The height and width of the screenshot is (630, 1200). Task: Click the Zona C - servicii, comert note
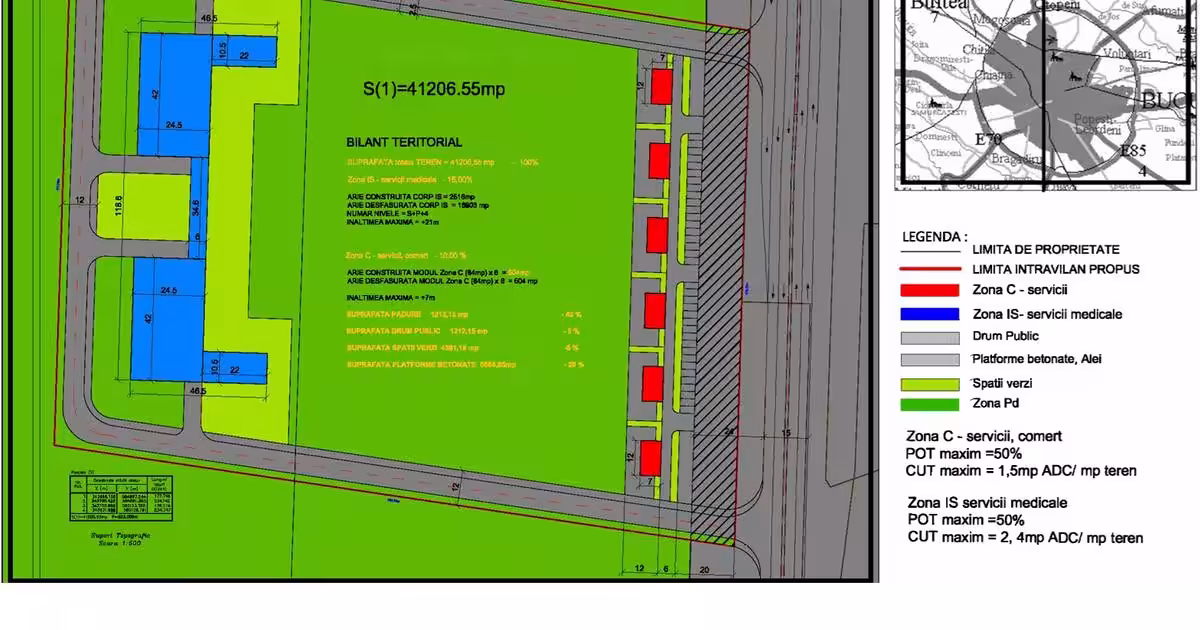click(x=983, y=436)
